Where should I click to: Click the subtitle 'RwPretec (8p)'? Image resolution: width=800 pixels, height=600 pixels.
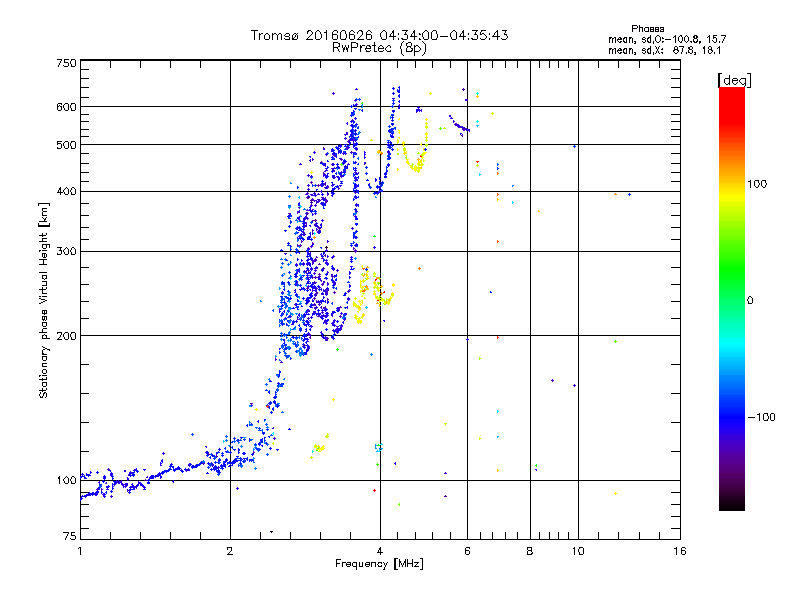point(379,48)
